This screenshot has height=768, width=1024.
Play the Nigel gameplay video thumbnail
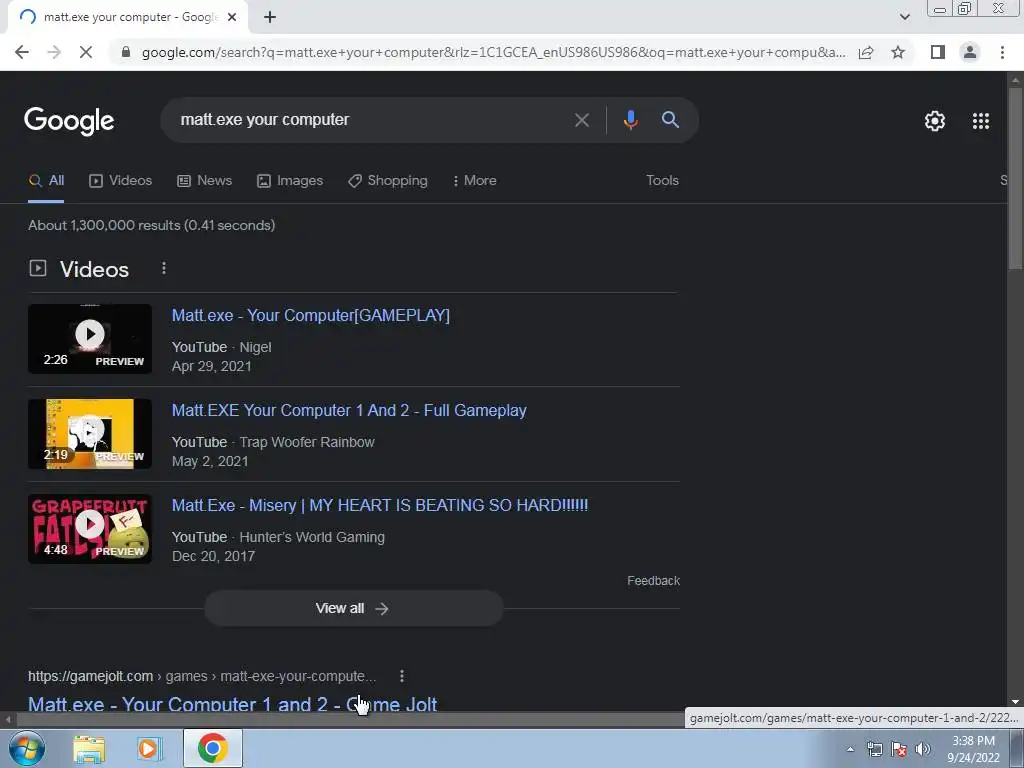(90, 339)
